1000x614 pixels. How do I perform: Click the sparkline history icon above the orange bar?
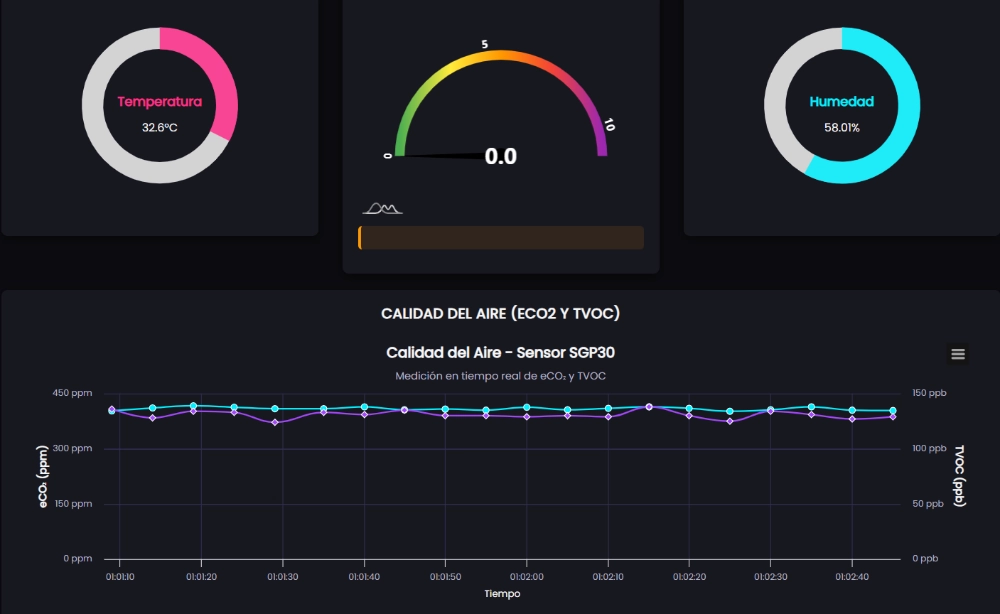tap(383, 207)
